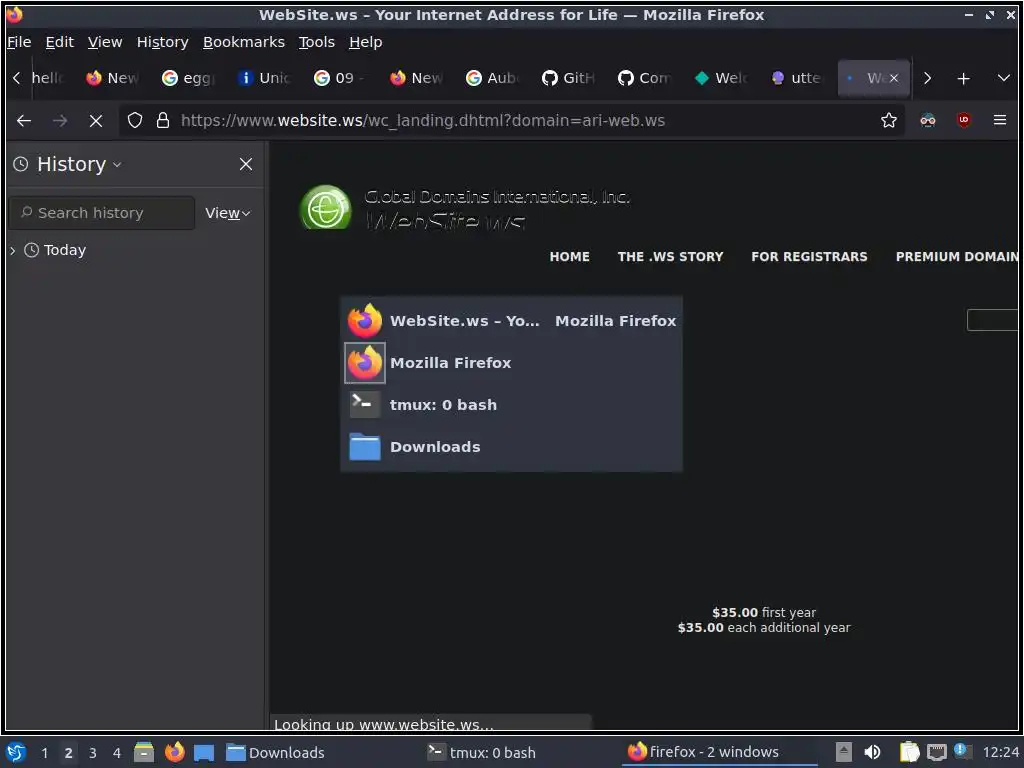
Task: Switch to the hello tab
Action: pyautogui.click(x=49, y=78)
